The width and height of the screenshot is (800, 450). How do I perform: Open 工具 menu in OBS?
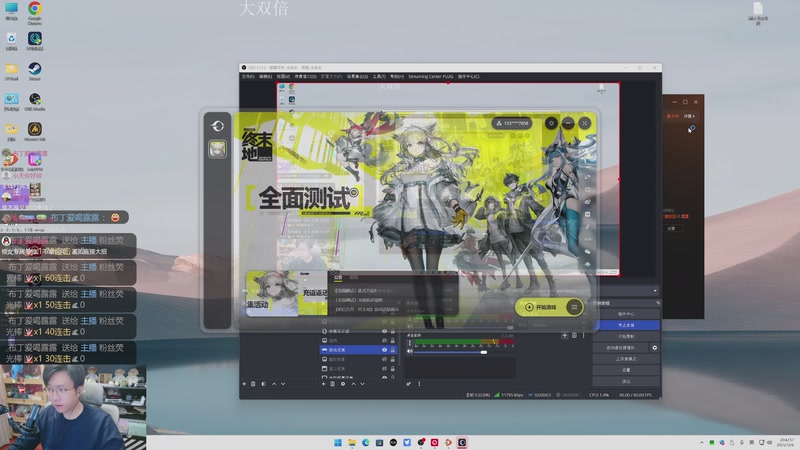pyautogui.click(x=379, y=77)
